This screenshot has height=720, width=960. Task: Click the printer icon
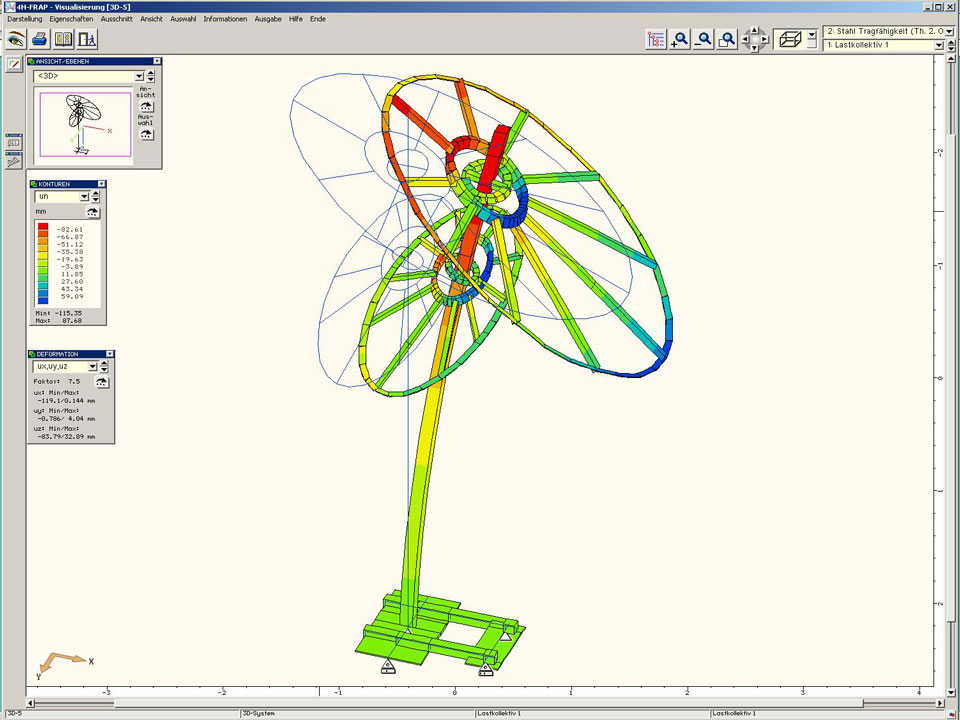pos(40,39)
